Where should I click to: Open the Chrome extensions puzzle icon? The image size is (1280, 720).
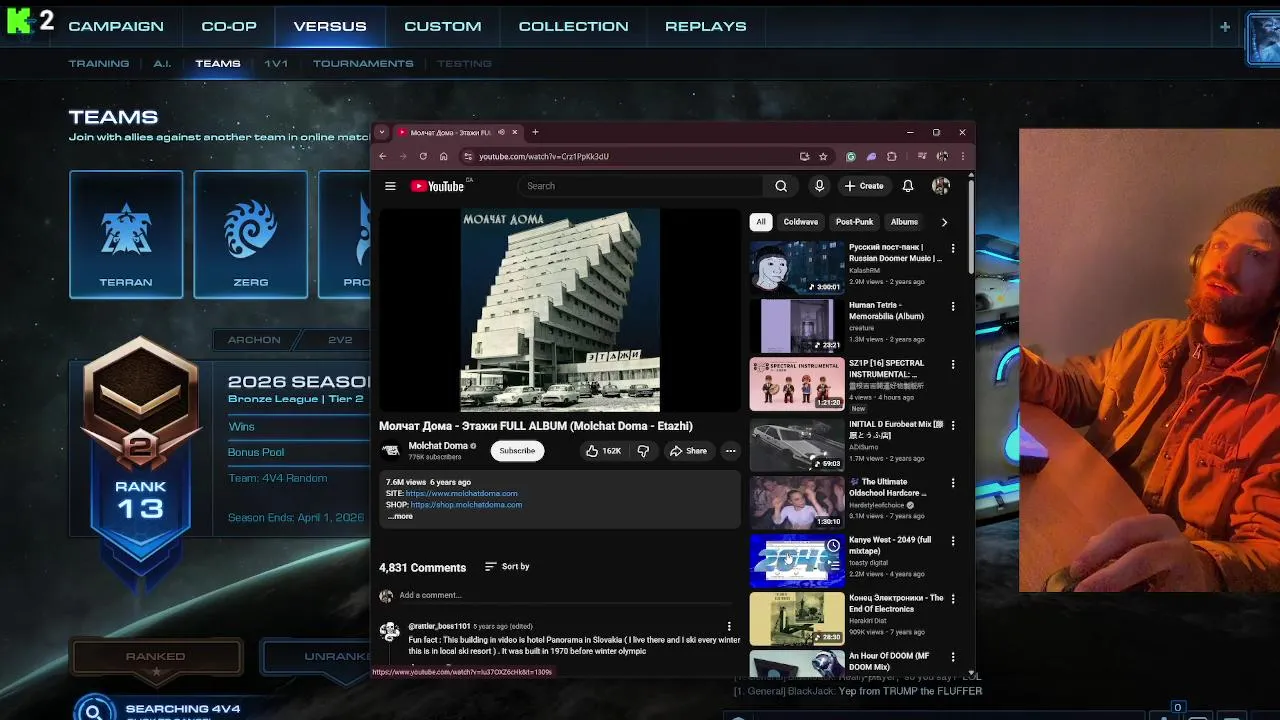pyautogui.click(x=892, y=156)
